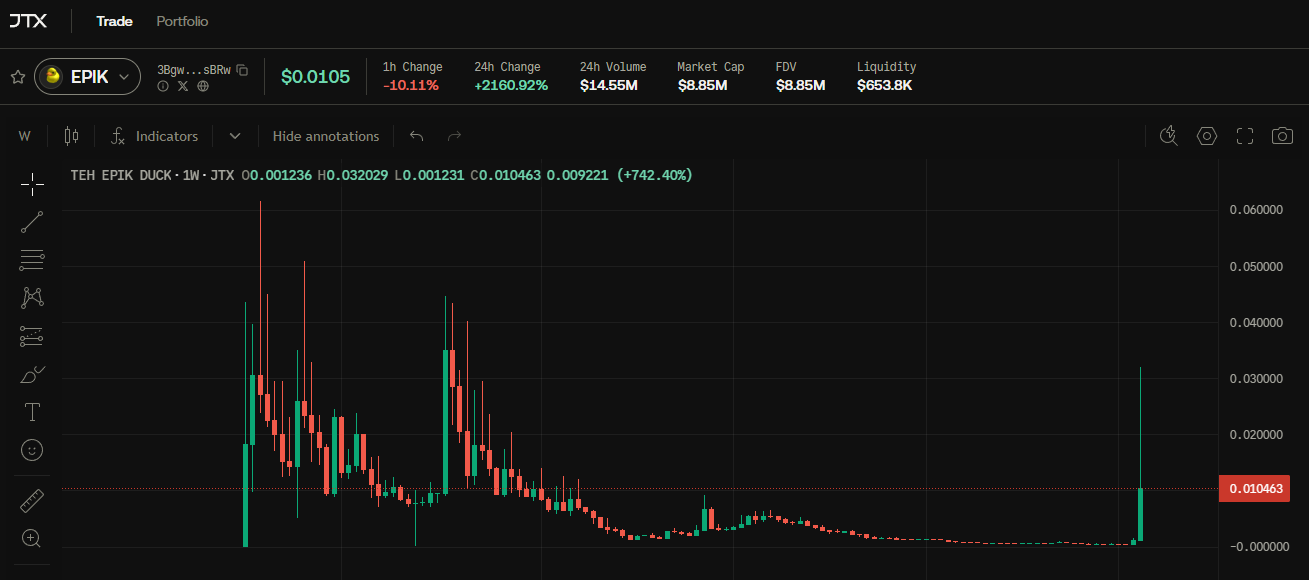Select the Fibonacci retracement tool

(x=32, y=260)
